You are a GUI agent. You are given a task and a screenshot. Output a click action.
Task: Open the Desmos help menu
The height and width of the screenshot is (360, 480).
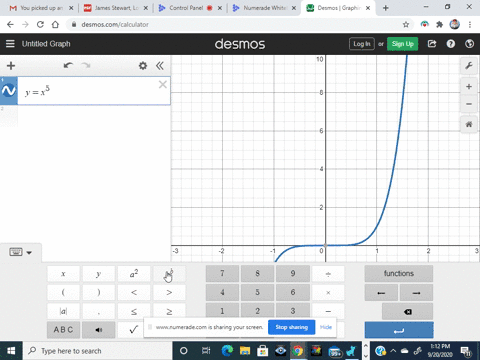point(451,44)
